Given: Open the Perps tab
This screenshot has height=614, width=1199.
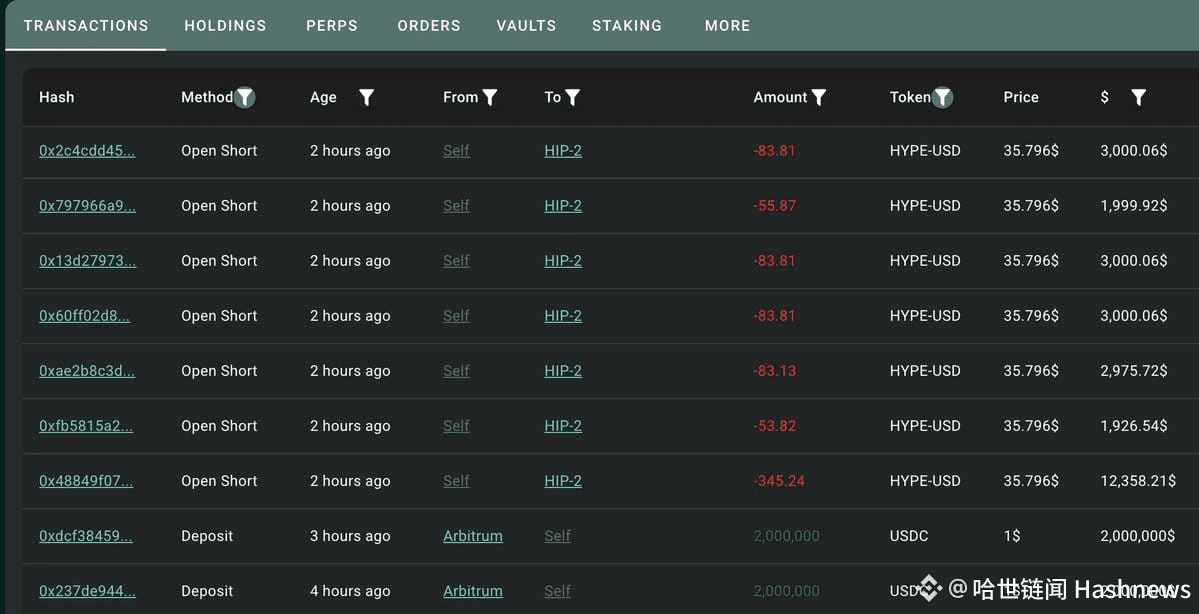Looking at the screenshot, I should tap(332, 25).
